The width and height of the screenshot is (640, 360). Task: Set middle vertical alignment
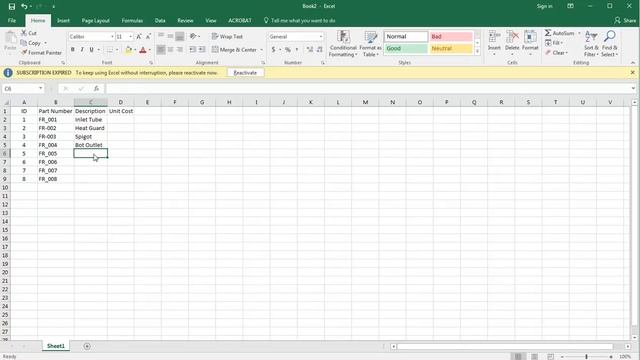[171, 36]
